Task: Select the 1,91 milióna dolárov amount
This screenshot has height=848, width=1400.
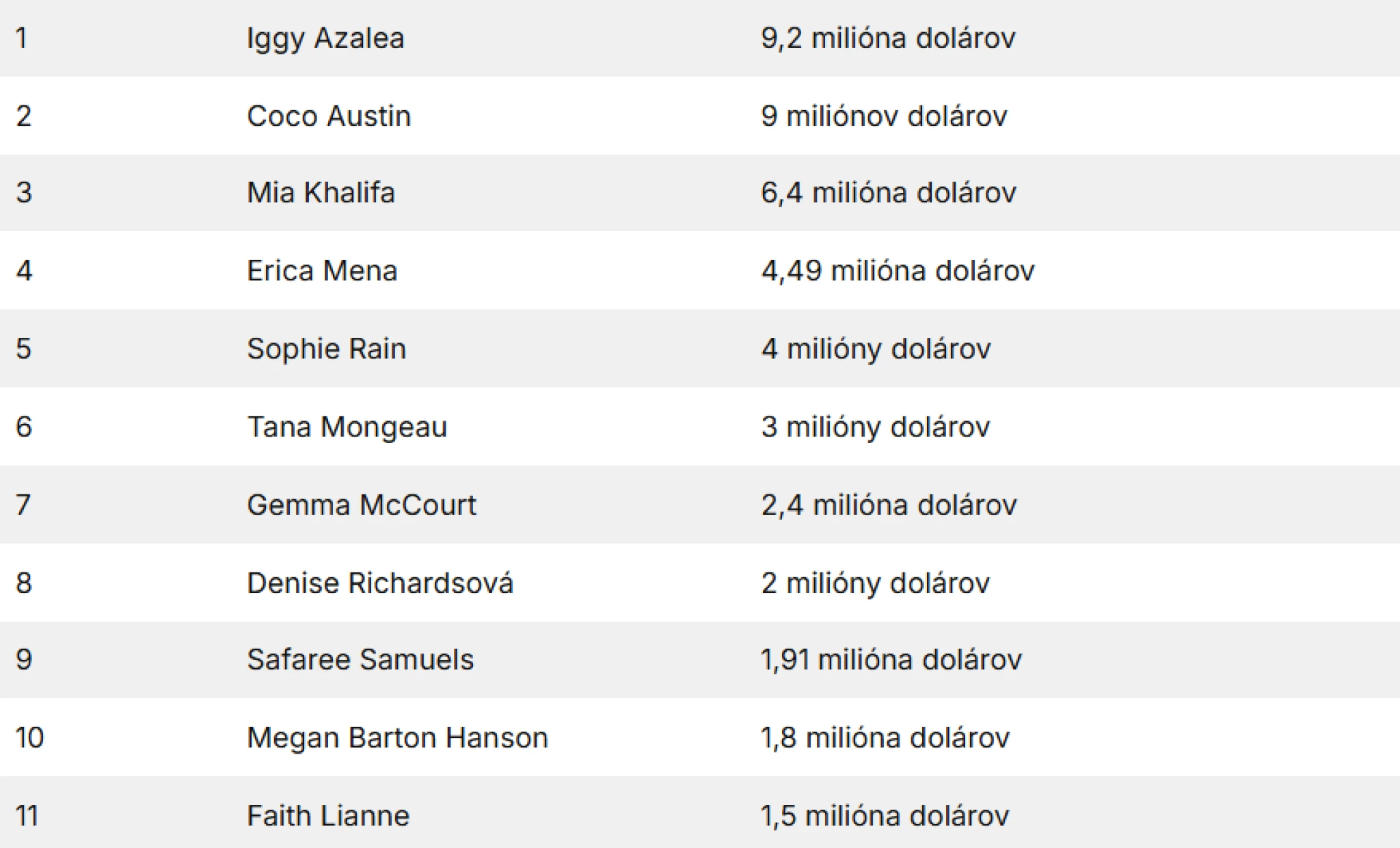Action: [891, 659]
